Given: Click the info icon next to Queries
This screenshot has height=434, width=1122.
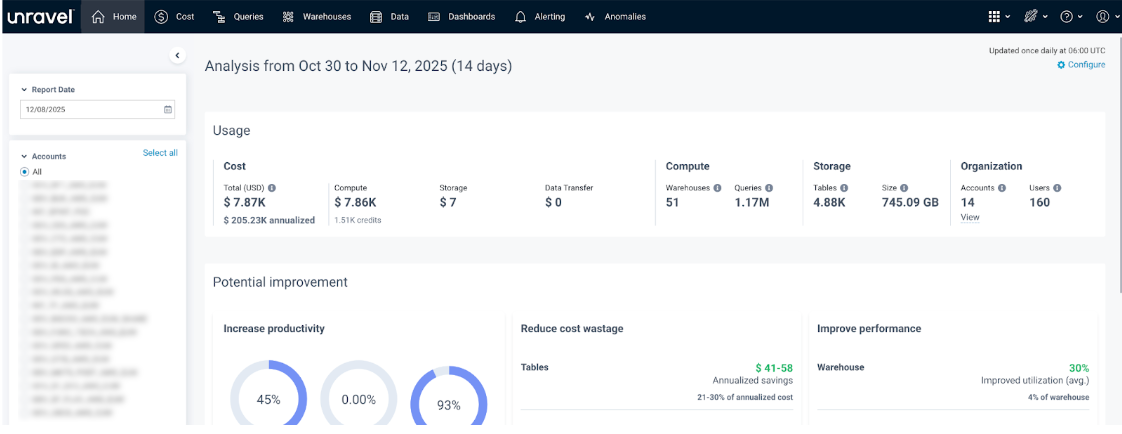Looking at the screenshot, I should (x=769, y=188).
